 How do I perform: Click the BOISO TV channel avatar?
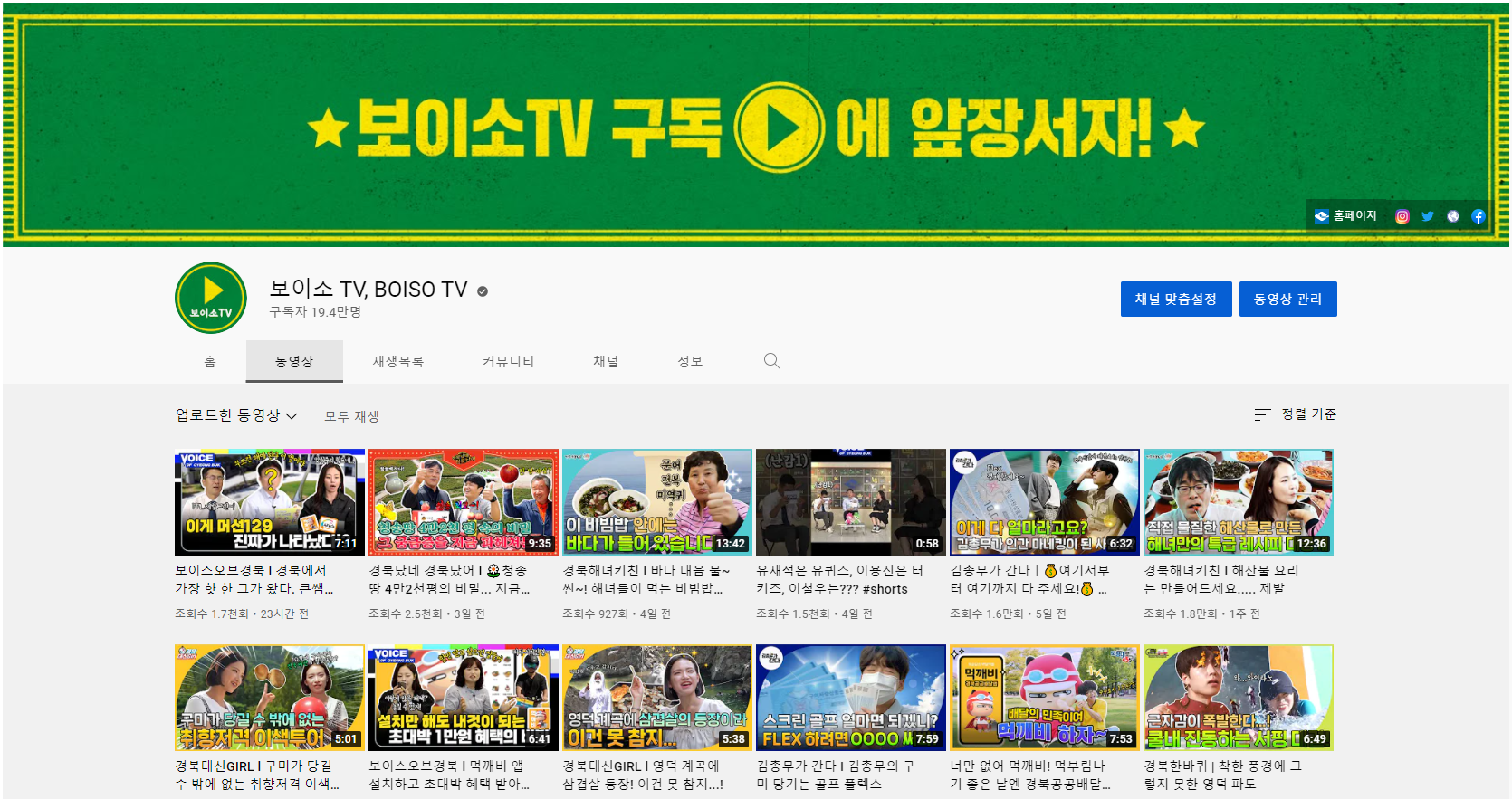(211, 298)
